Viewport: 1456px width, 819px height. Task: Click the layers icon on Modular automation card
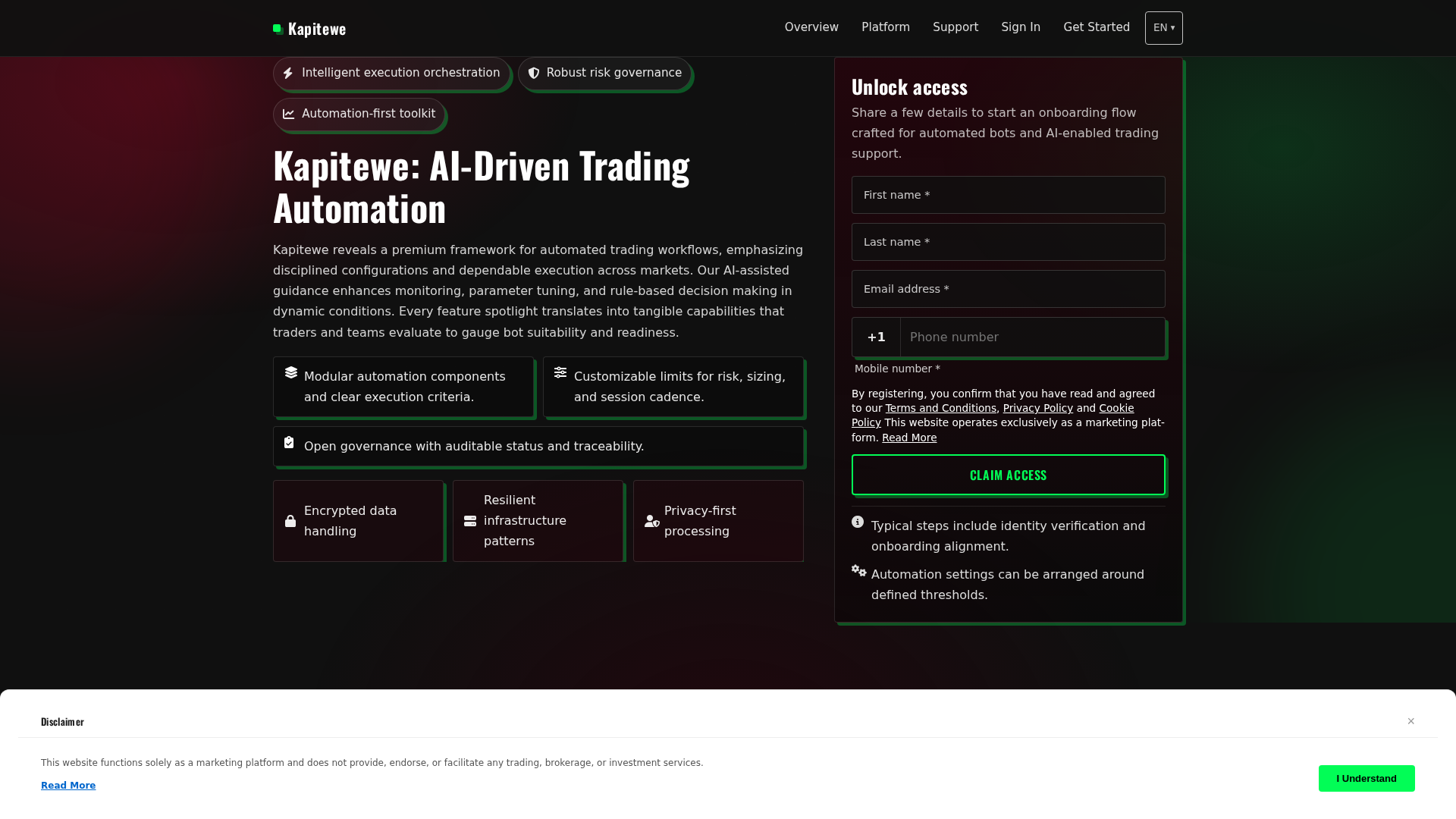click(x=291, y=372)
